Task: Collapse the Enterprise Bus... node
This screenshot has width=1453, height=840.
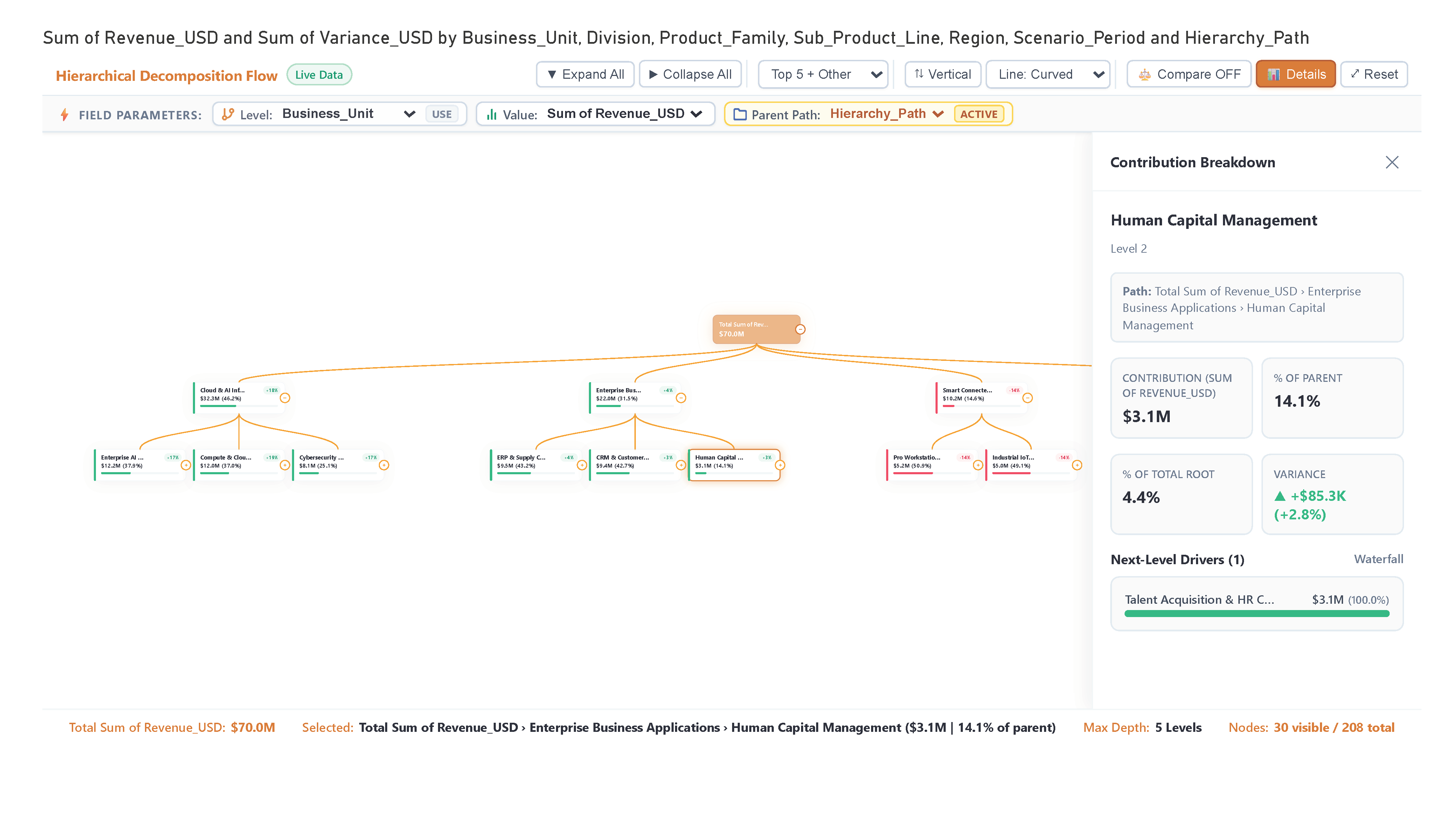Action: coord(681,398)
